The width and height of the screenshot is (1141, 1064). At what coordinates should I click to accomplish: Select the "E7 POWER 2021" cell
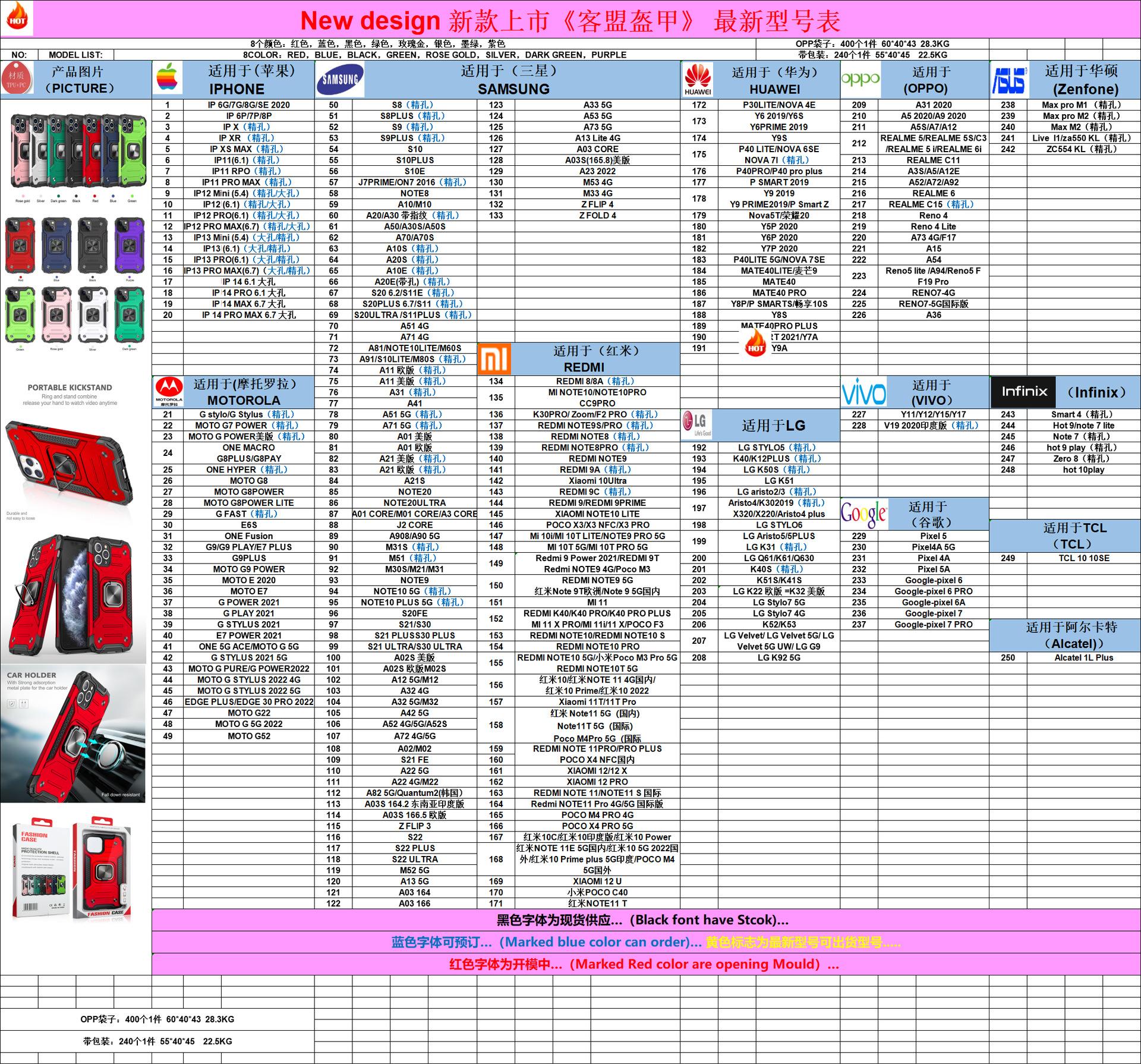tap(248, 635)
